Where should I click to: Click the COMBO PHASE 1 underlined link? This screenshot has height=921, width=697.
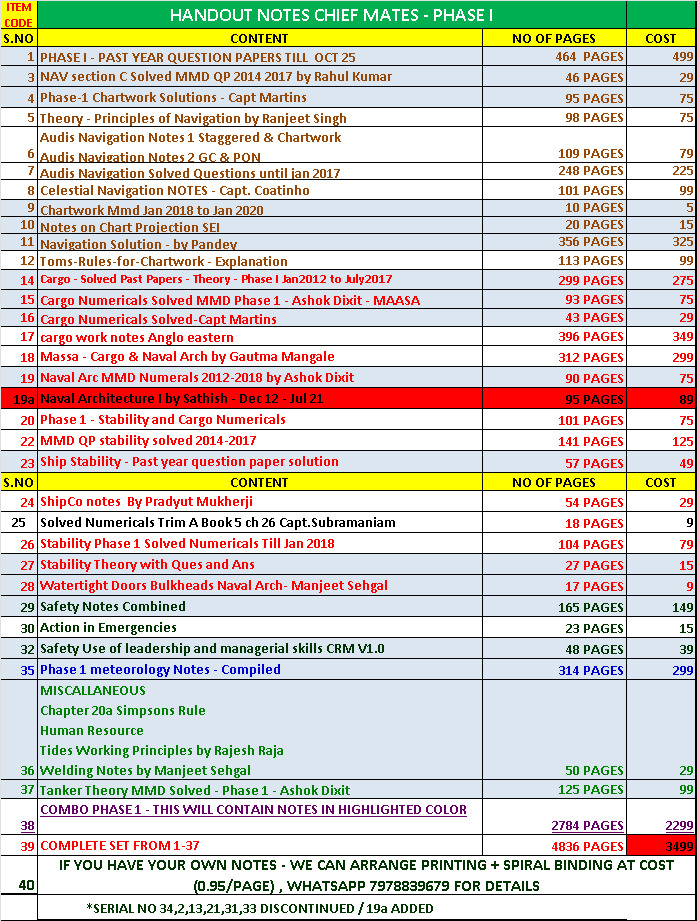point(253,810)
